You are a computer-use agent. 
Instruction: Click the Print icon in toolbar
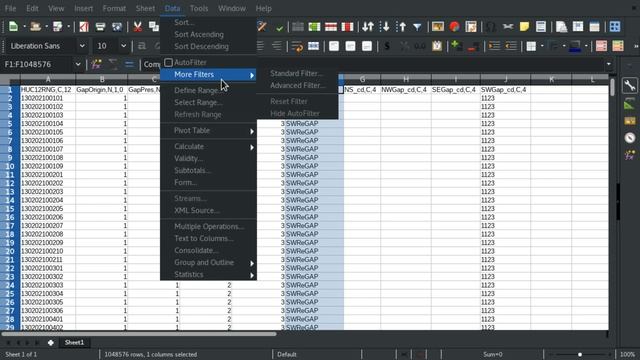pos(100,27)
